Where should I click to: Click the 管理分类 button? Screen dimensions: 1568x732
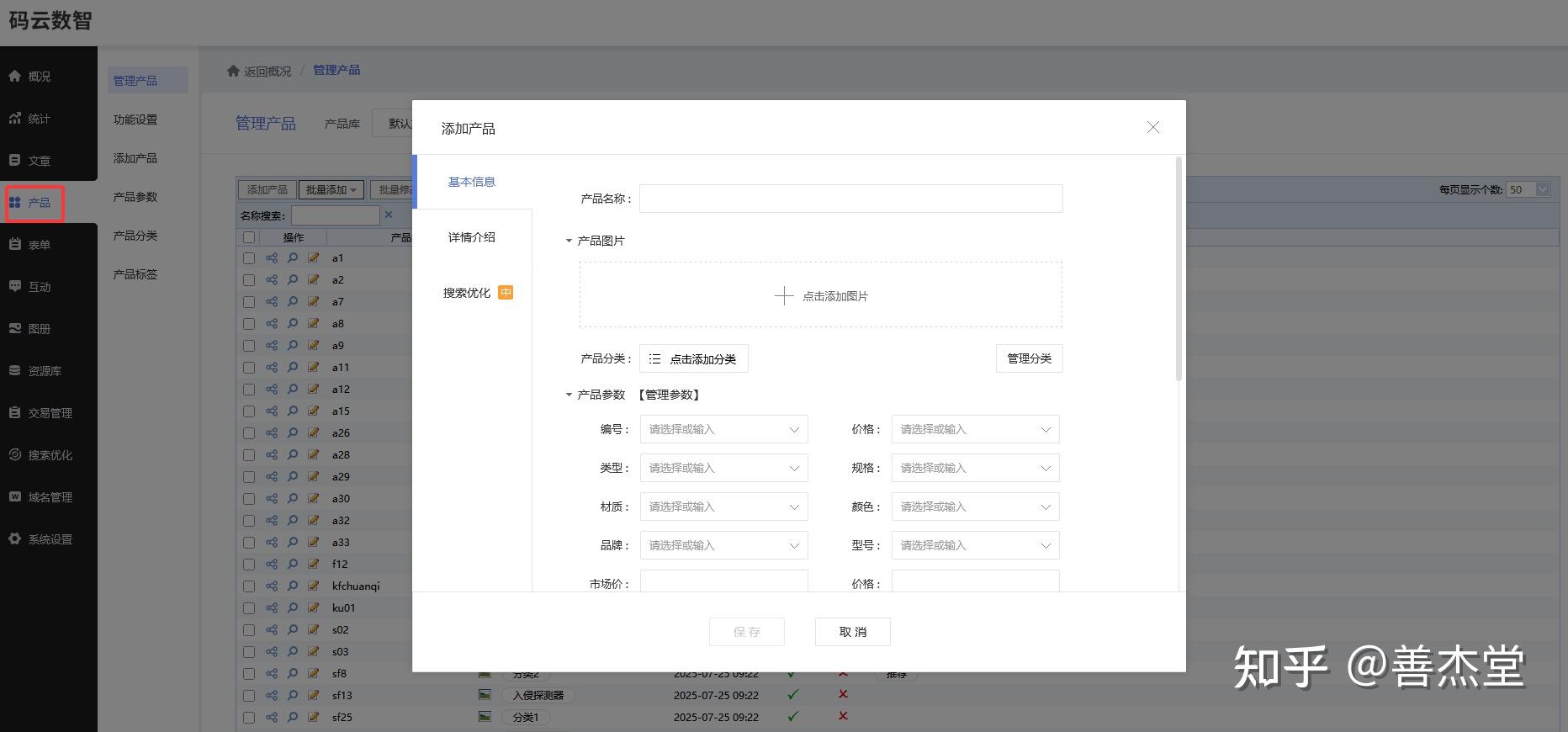[1030, 358]
